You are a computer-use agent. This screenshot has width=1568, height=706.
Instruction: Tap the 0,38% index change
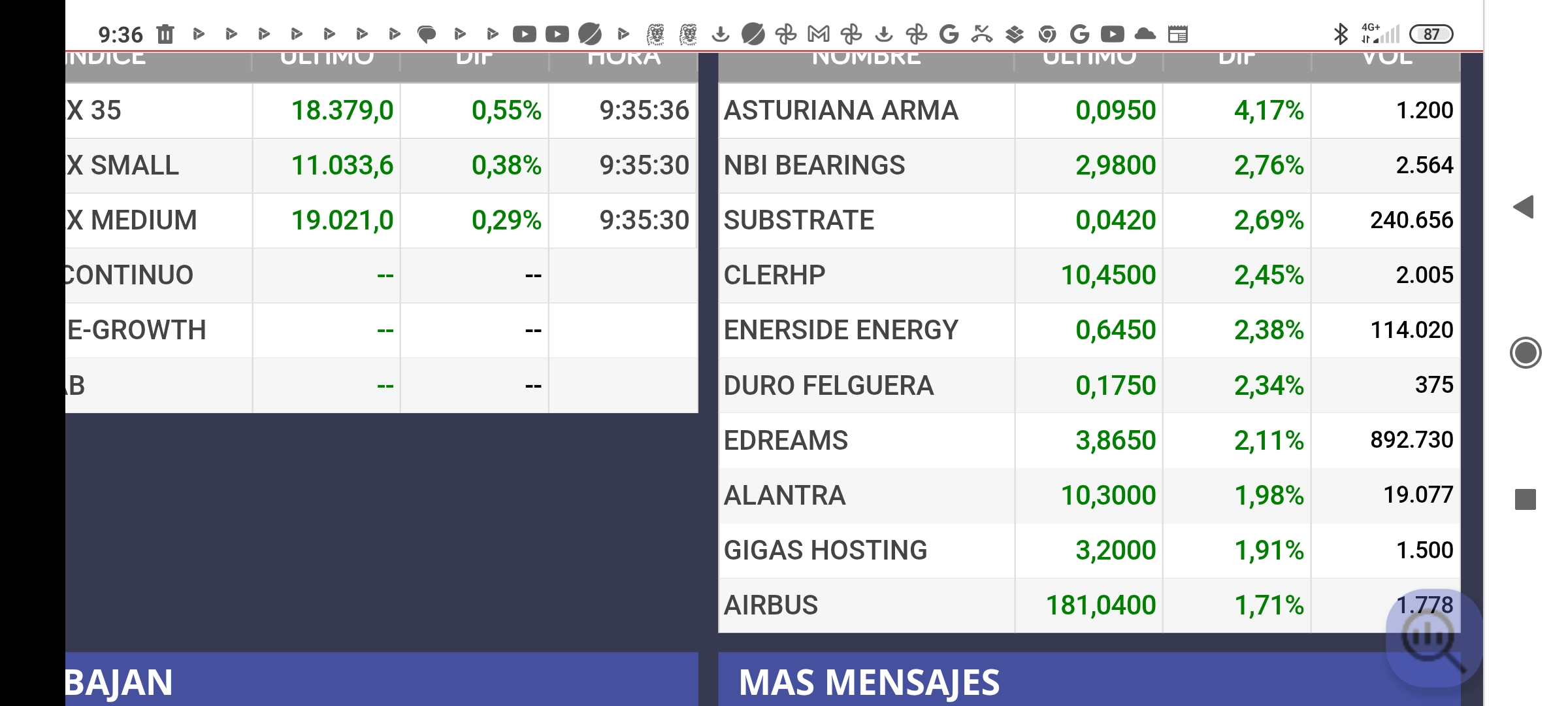[x=506, y=165]
